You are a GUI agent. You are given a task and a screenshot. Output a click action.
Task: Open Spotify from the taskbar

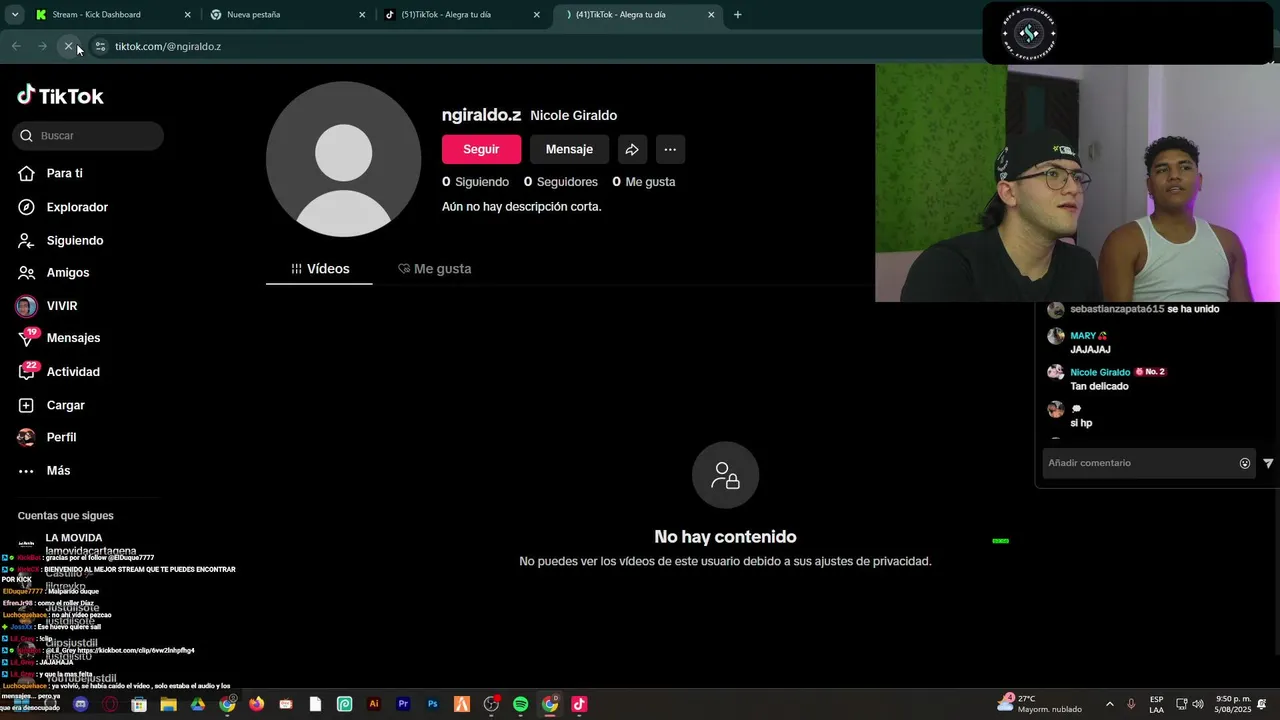tap(520, 704)
